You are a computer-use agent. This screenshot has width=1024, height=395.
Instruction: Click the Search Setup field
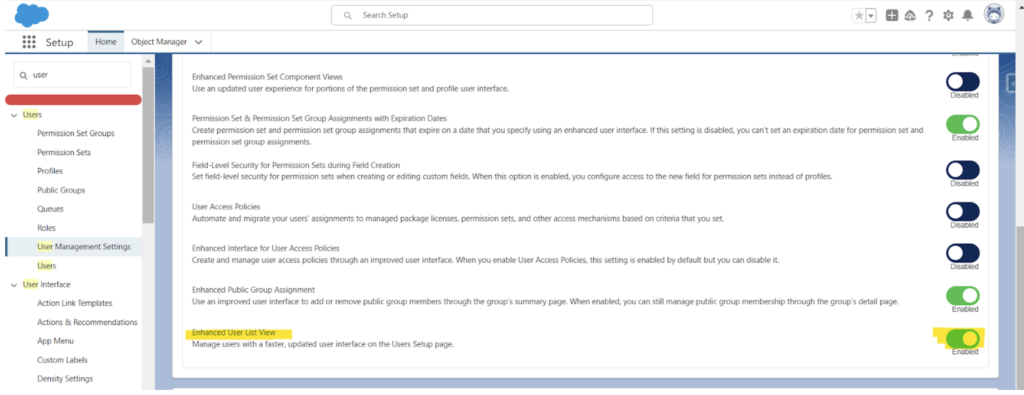[492, 15]
